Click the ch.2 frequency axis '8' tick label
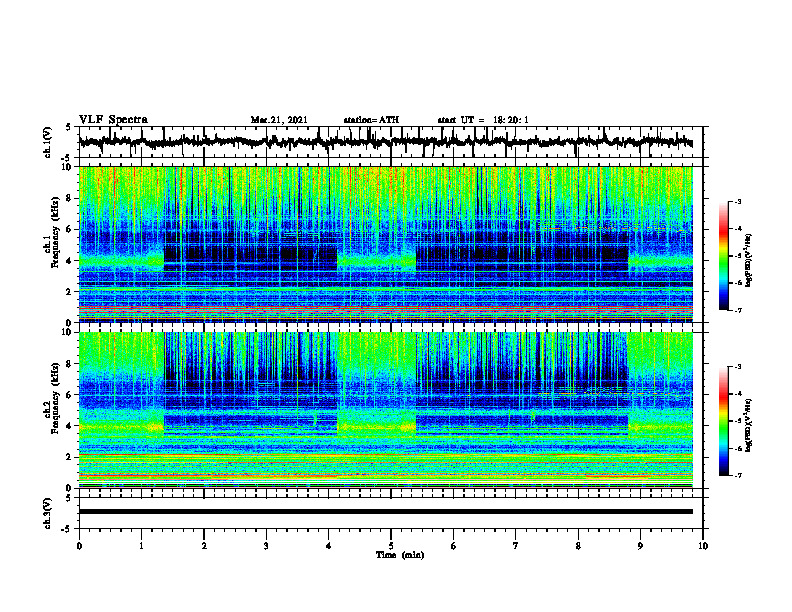Screen dimensions: 792x612 click(x=70, y=364)
